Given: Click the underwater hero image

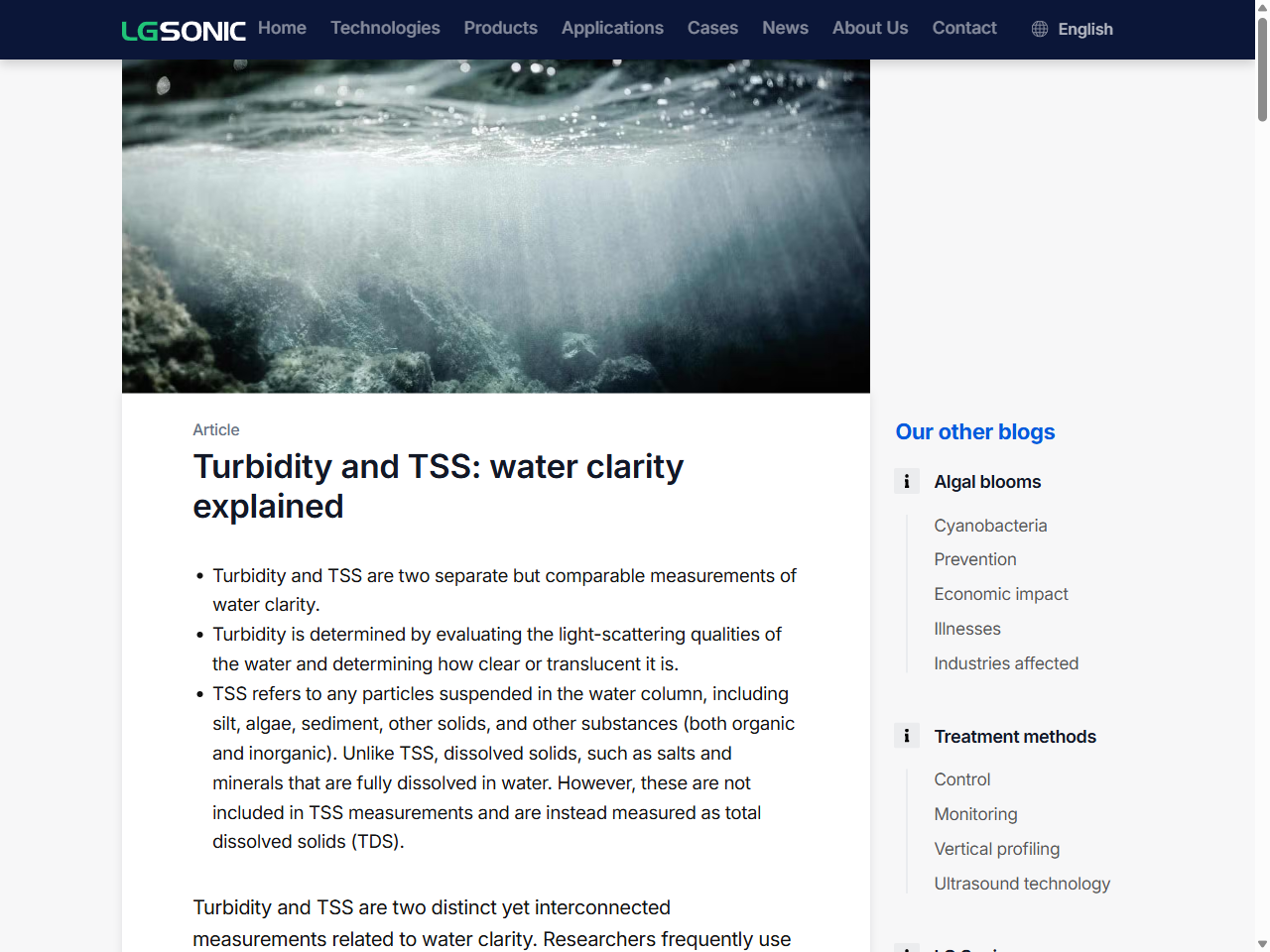Looking at the screenshot, I should 496,225.
